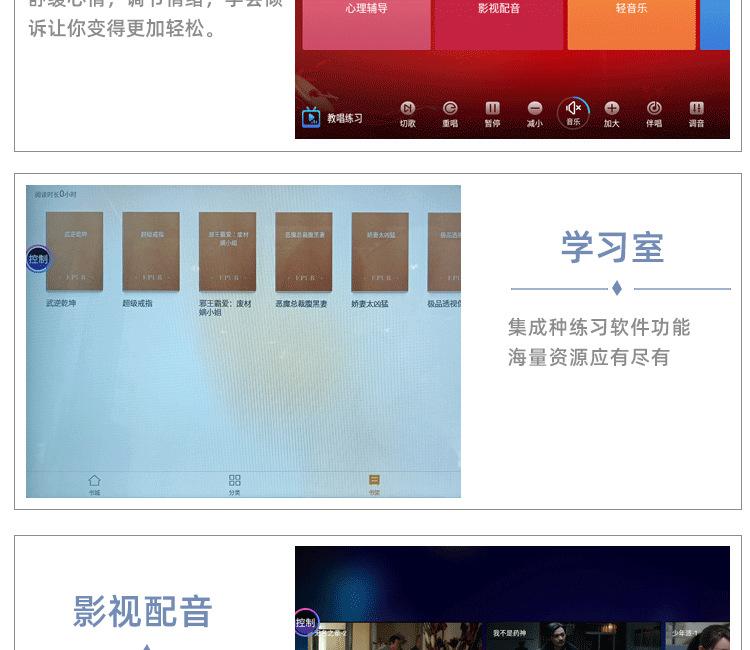This screenshot has height=650, width=750.
Task: Click the 超级戒指 title text
Action: tap(137, 303)
